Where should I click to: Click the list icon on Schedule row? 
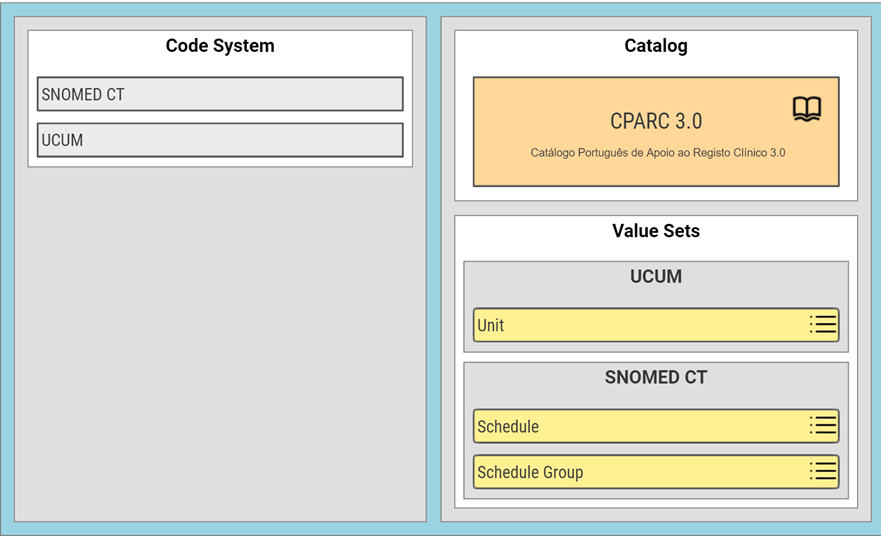[823, 425]
